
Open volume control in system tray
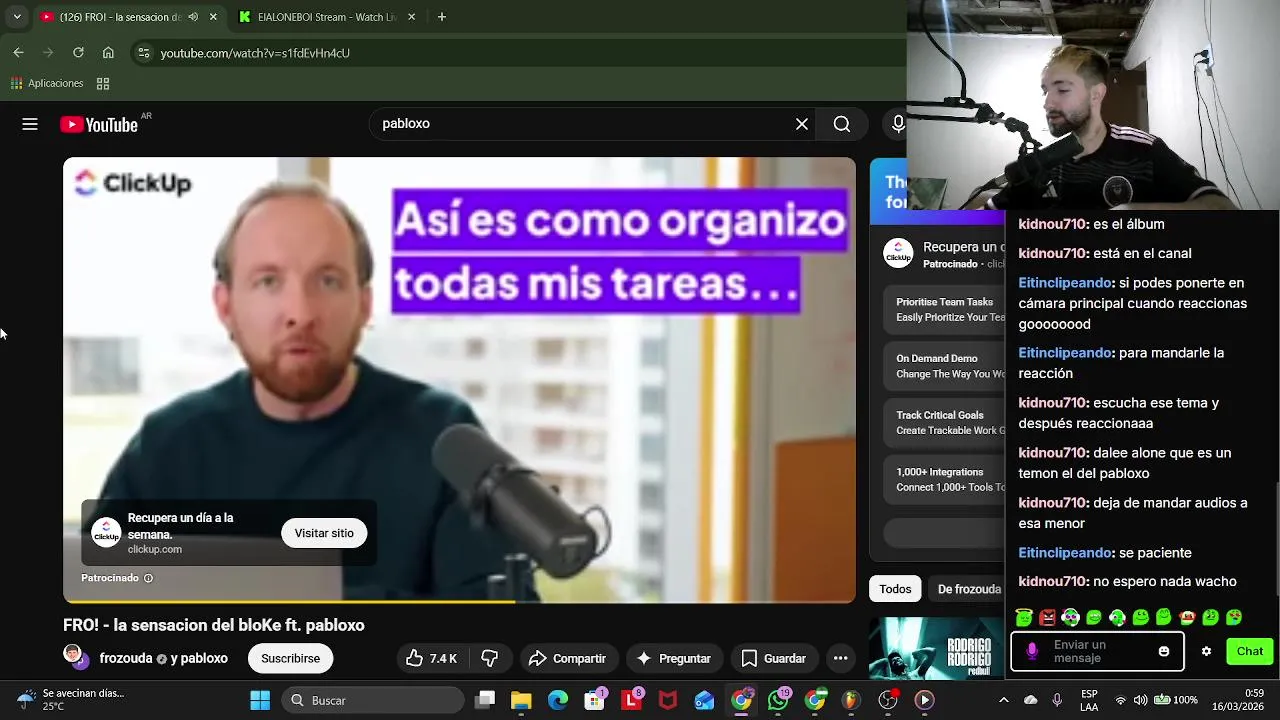click(1141, 700)
